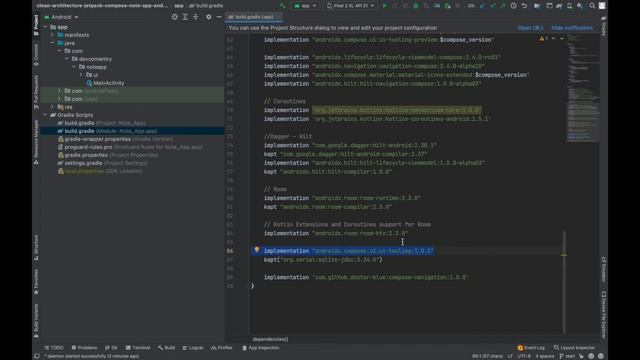This screenshot has width=640, height=360.
Task: Expand the manifests folder
Action: pyautogui.click(x=53, y=35)
